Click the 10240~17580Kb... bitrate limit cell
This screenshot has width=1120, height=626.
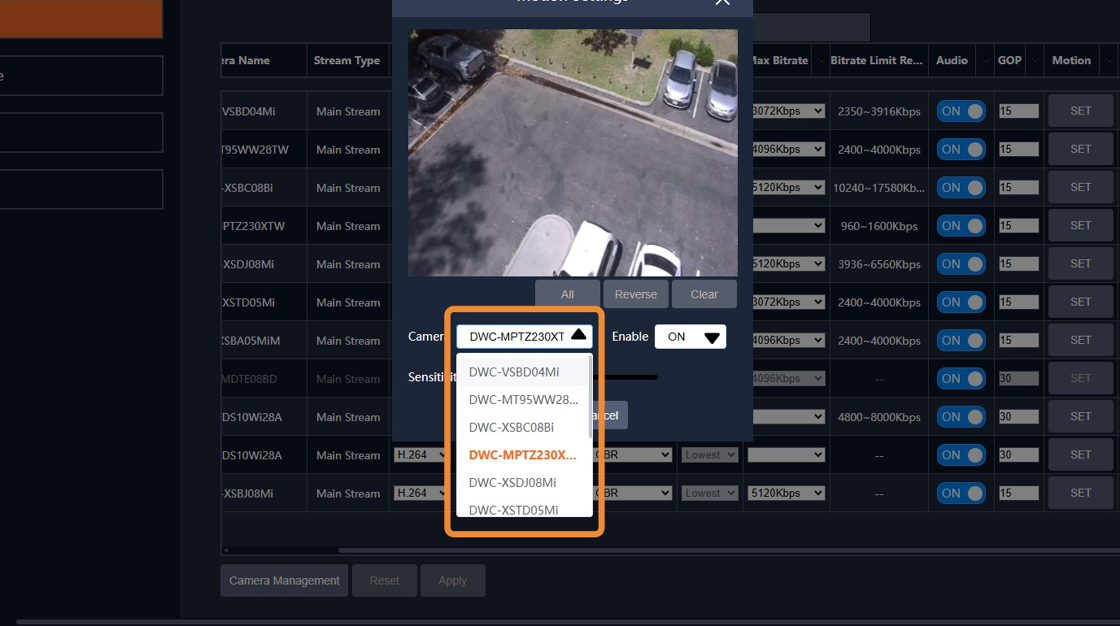(x=879, y=188)
